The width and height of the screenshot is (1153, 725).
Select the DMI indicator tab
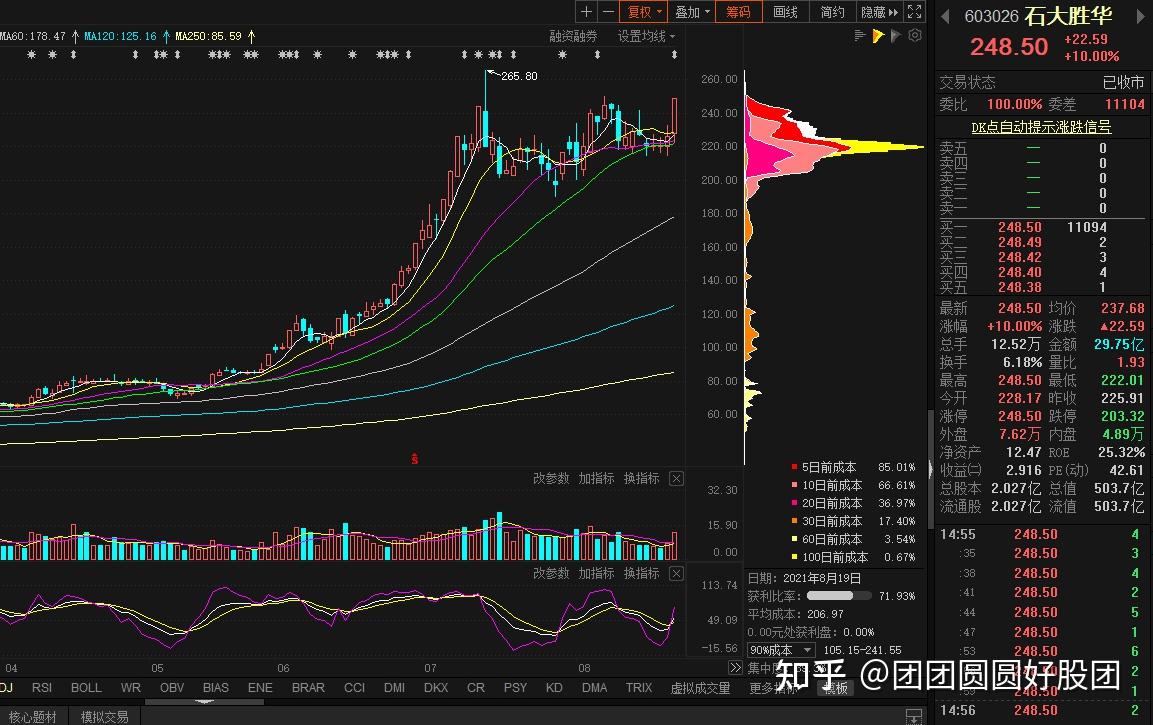[394, 688]
